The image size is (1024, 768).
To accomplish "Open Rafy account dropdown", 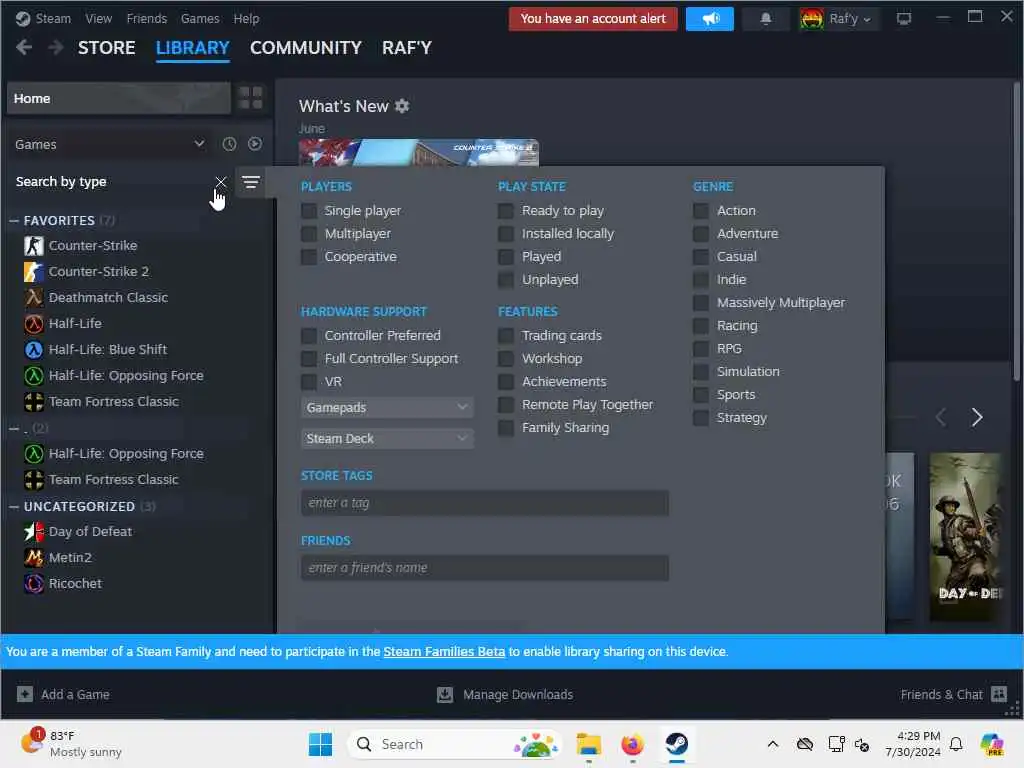I will 839,19.
